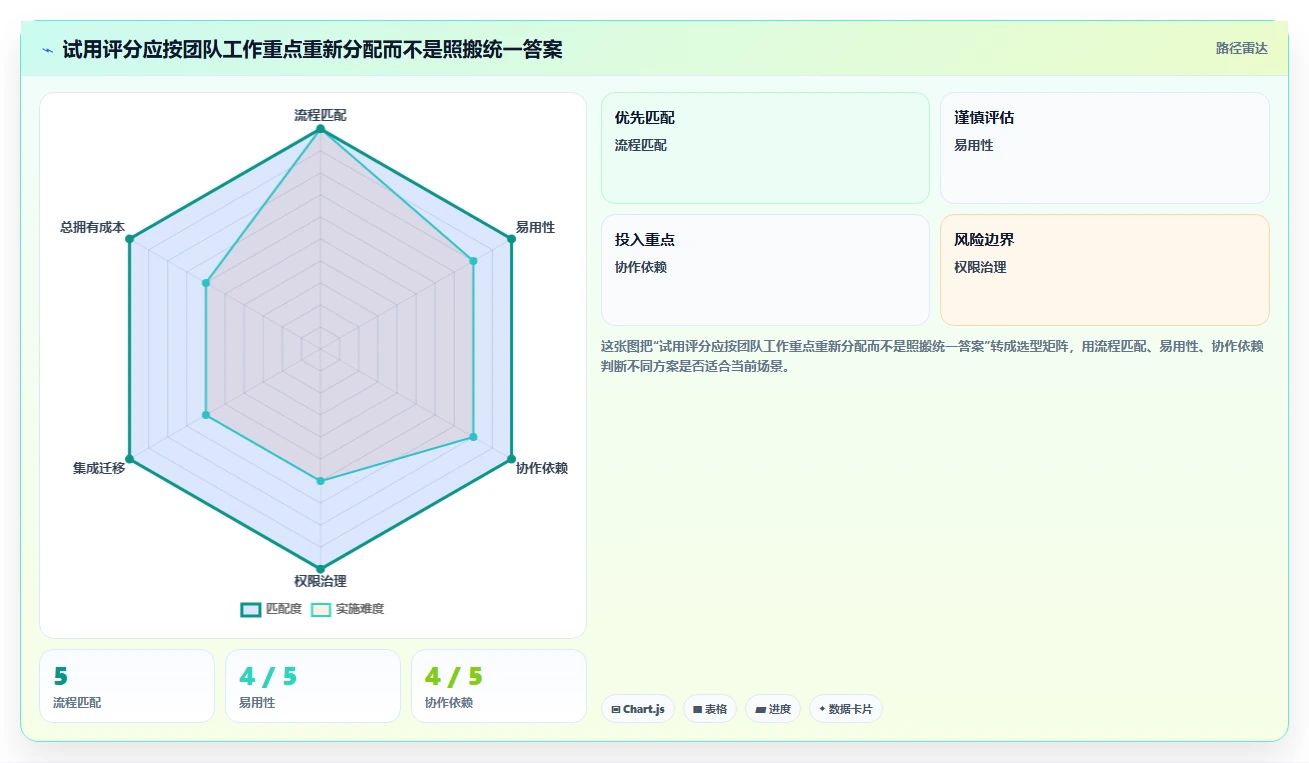Image resolution: width=1309 pixels, height=763 pixels.
Task: Click the 5 流程匹配 stat card
Action: [x=127, y=686]
